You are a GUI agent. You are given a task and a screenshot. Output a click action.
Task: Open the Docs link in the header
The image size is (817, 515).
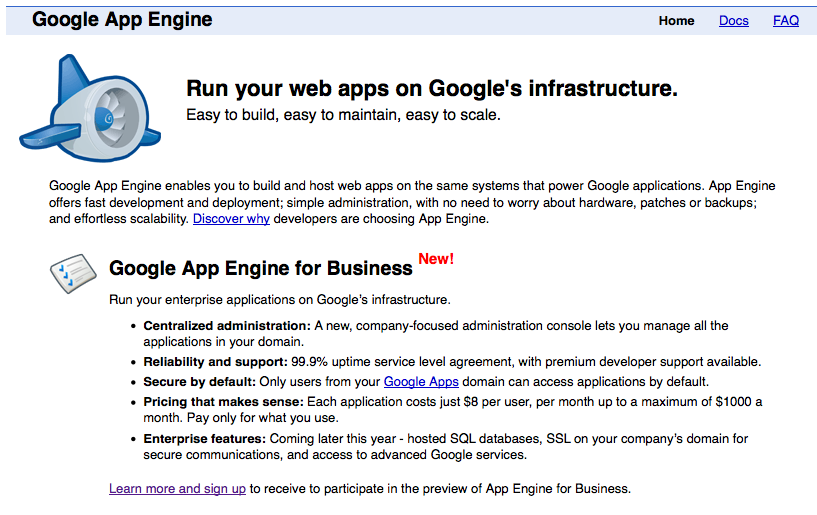733,20
